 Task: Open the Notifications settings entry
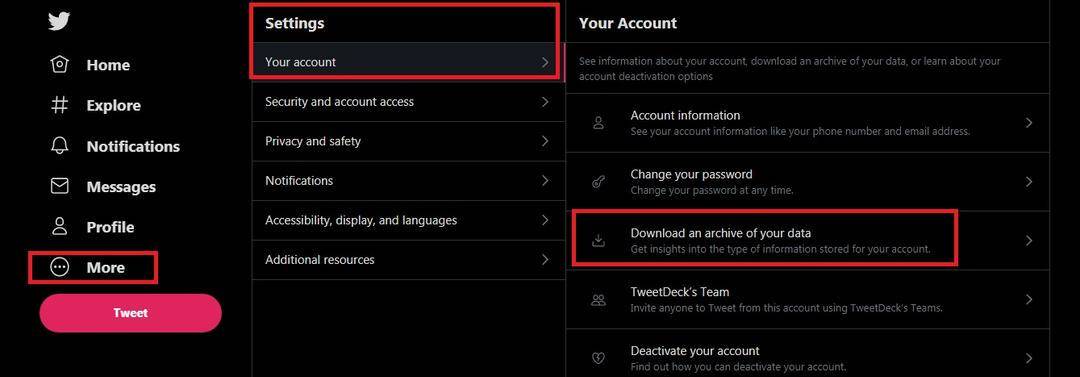coord(408,181)
